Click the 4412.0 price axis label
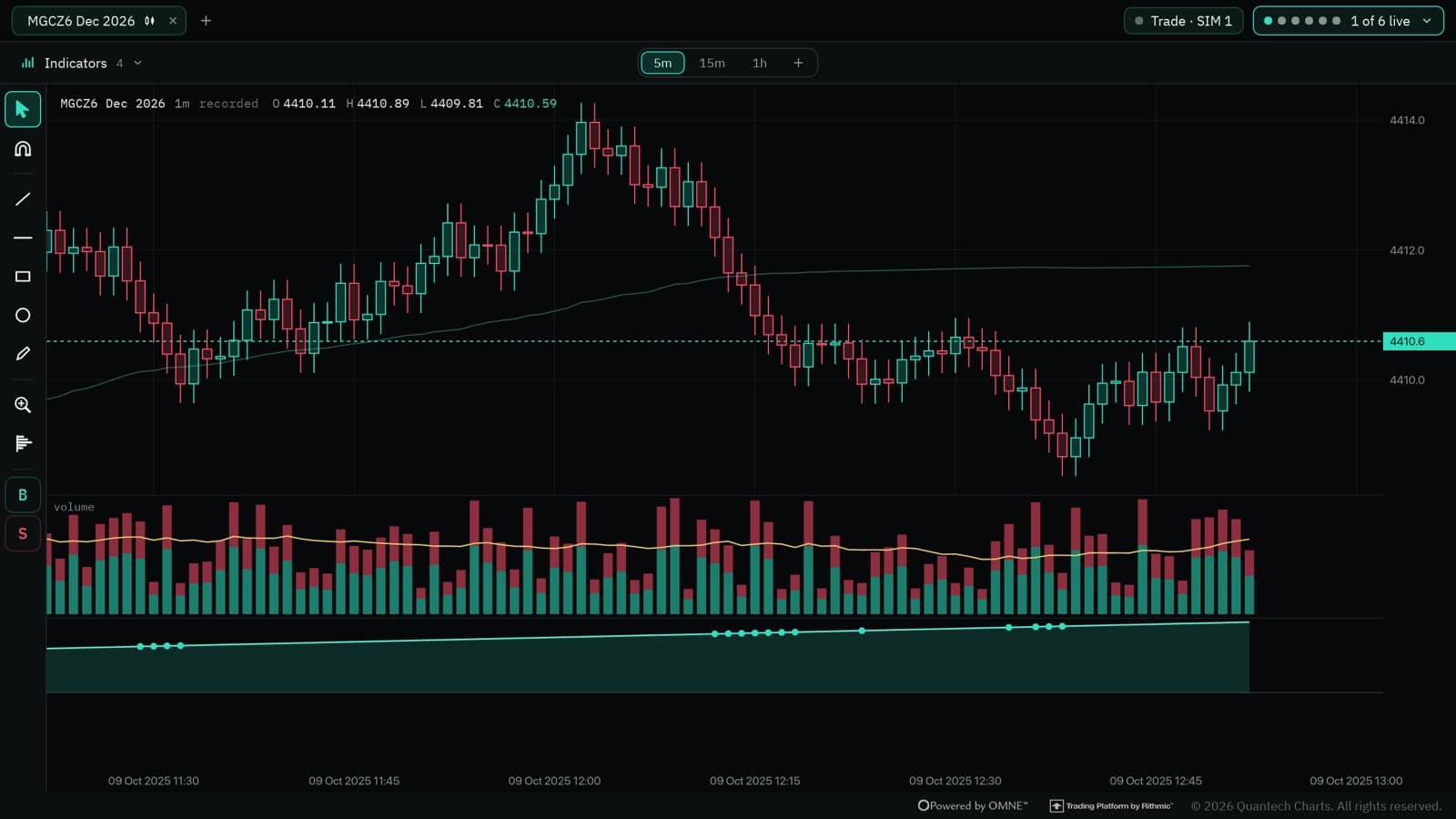Viewport: 1456px width, 819px height. point(1407,250)
